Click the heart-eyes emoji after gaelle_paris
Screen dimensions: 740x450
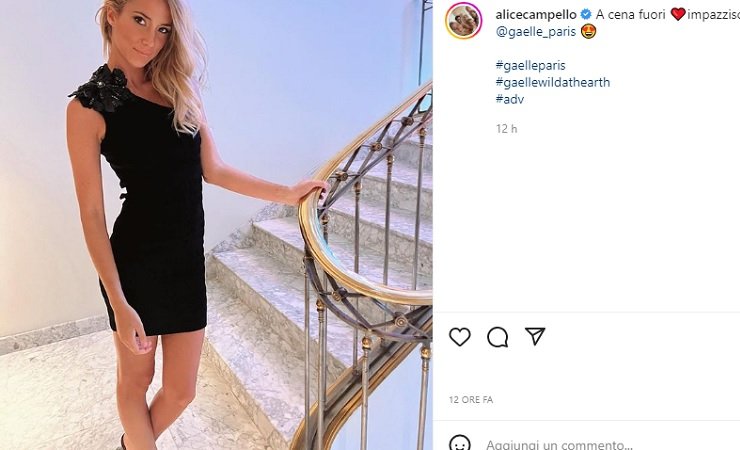click(589, 32)
